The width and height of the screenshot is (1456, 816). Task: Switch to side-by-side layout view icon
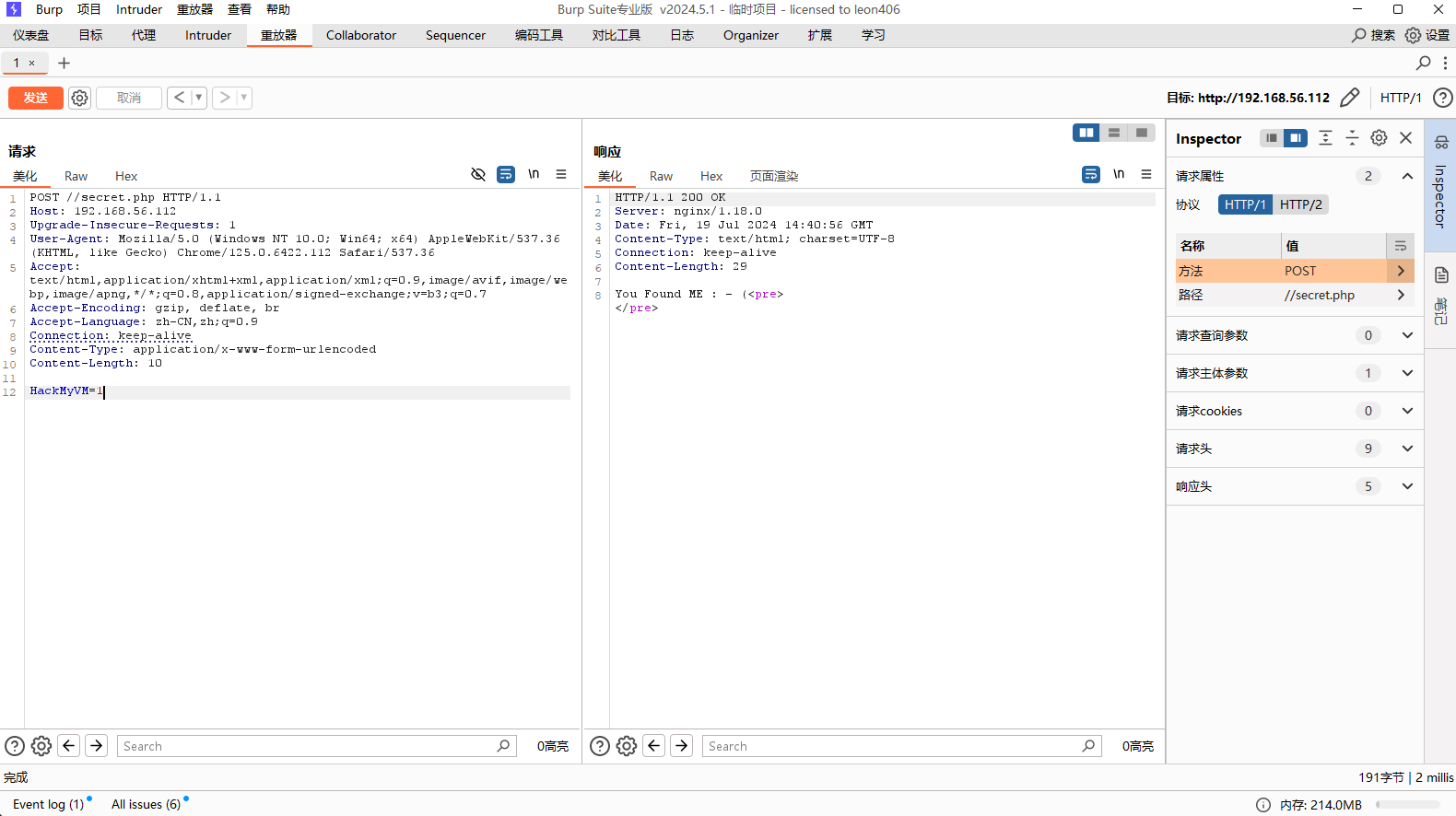click(x=1086, y=133)
